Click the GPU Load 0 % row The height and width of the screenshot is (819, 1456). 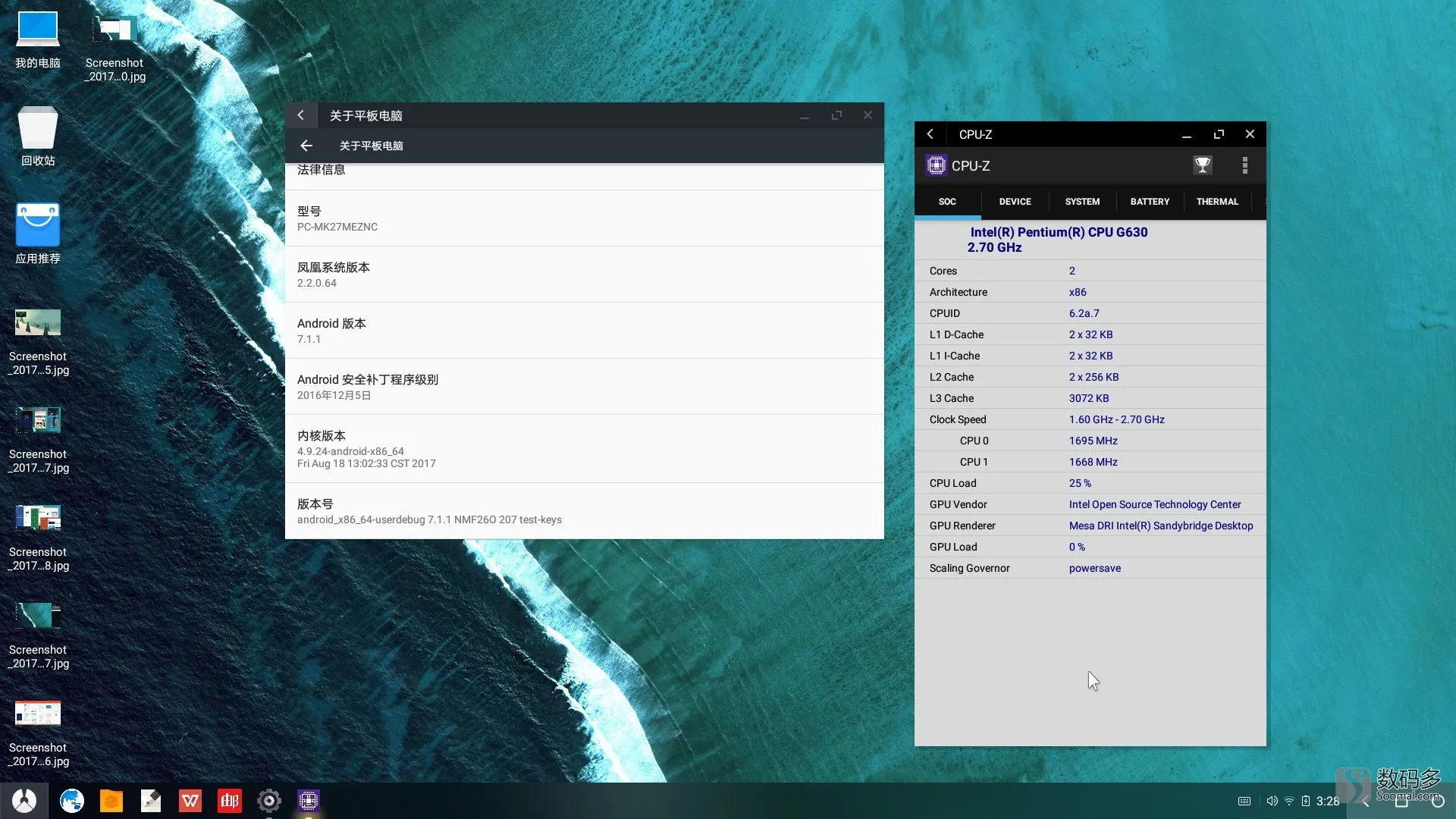(1090, 547)
